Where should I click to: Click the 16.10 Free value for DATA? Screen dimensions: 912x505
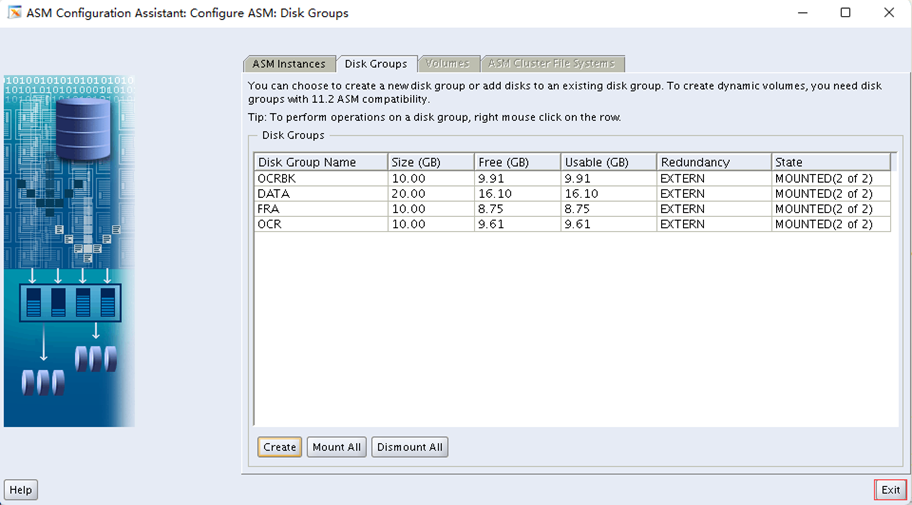click(517, 194)
